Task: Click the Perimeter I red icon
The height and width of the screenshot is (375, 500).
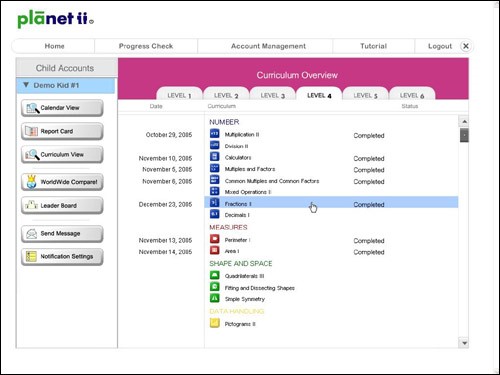Action: coord(214,239)
